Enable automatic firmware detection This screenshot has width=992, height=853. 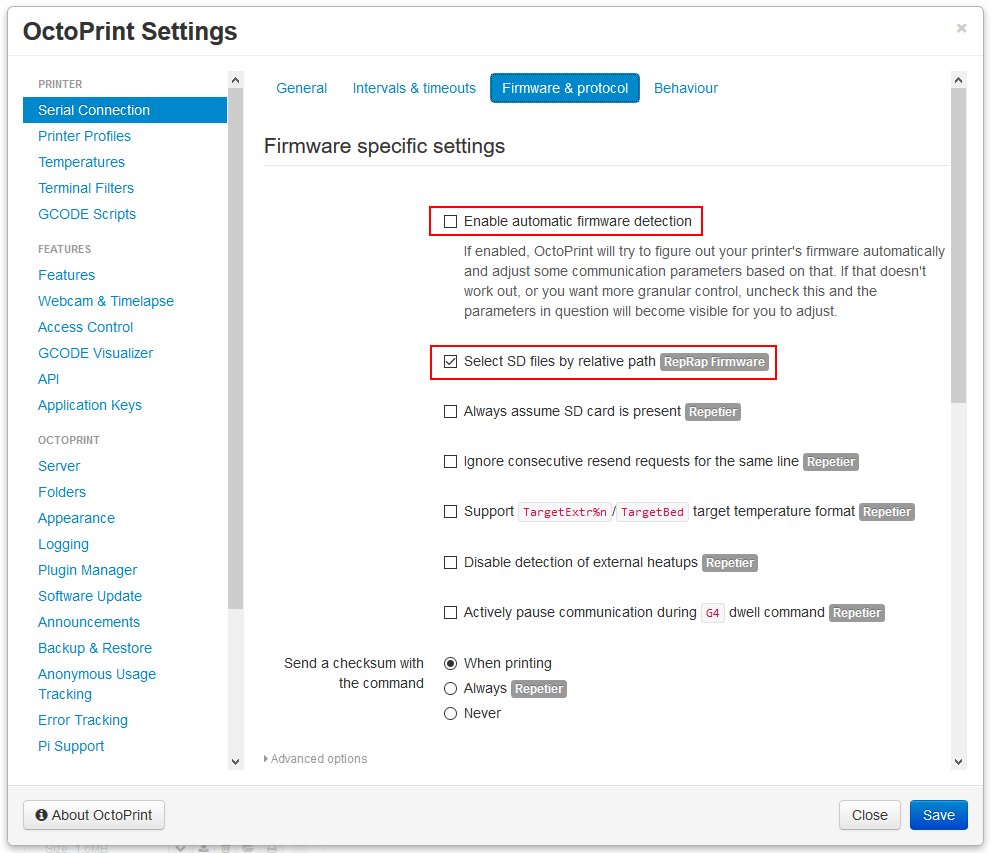coord(450,221)
